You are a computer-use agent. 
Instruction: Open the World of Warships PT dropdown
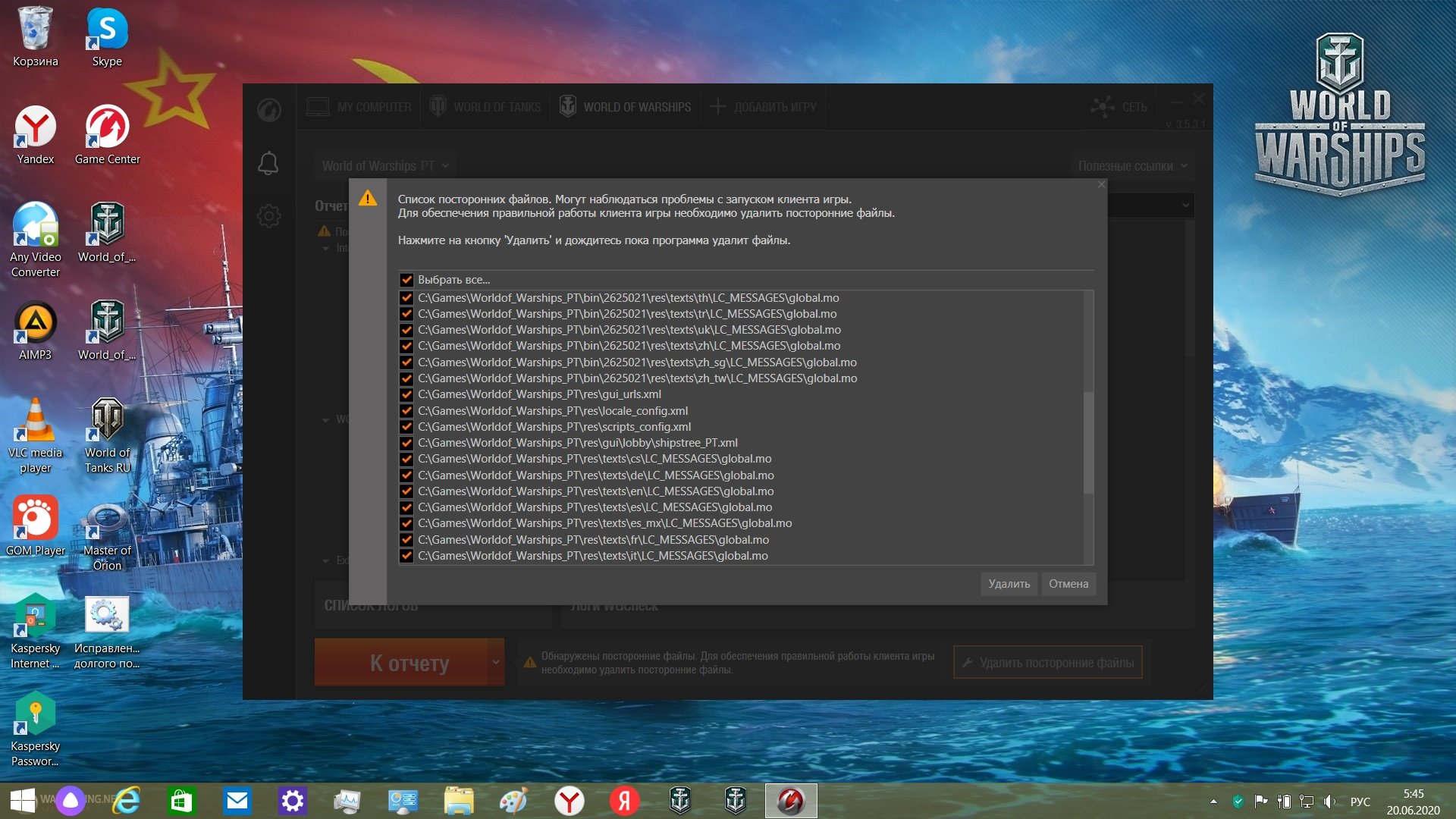pyautogui.click(x=385, y=165)
